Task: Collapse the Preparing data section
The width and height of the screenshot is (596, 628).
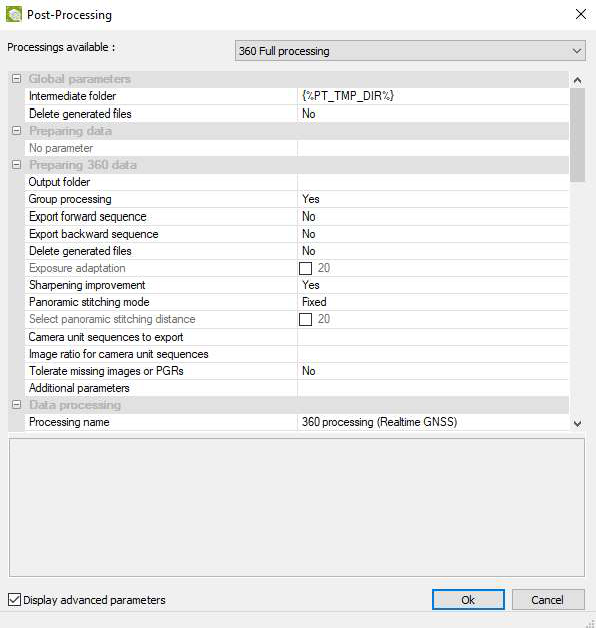Action: 16,131
